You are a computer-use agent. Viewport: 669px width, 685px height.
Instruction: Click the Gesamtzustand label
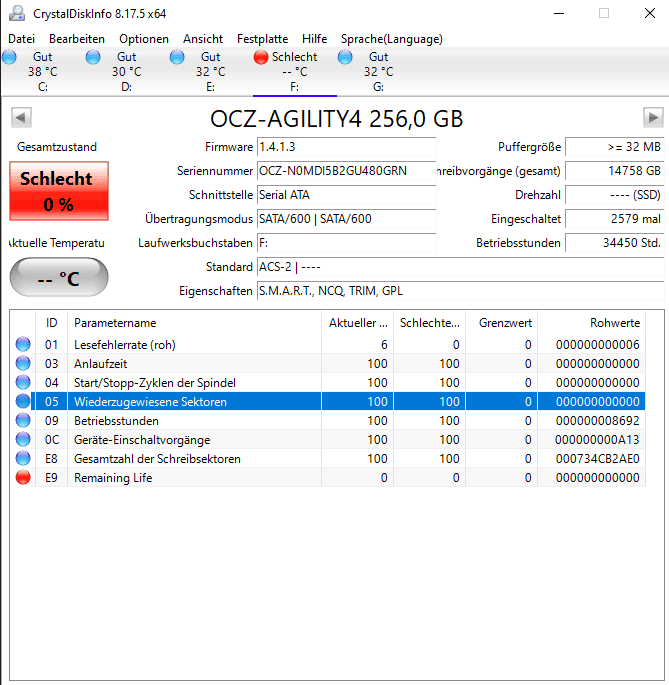tap(57, 147)
